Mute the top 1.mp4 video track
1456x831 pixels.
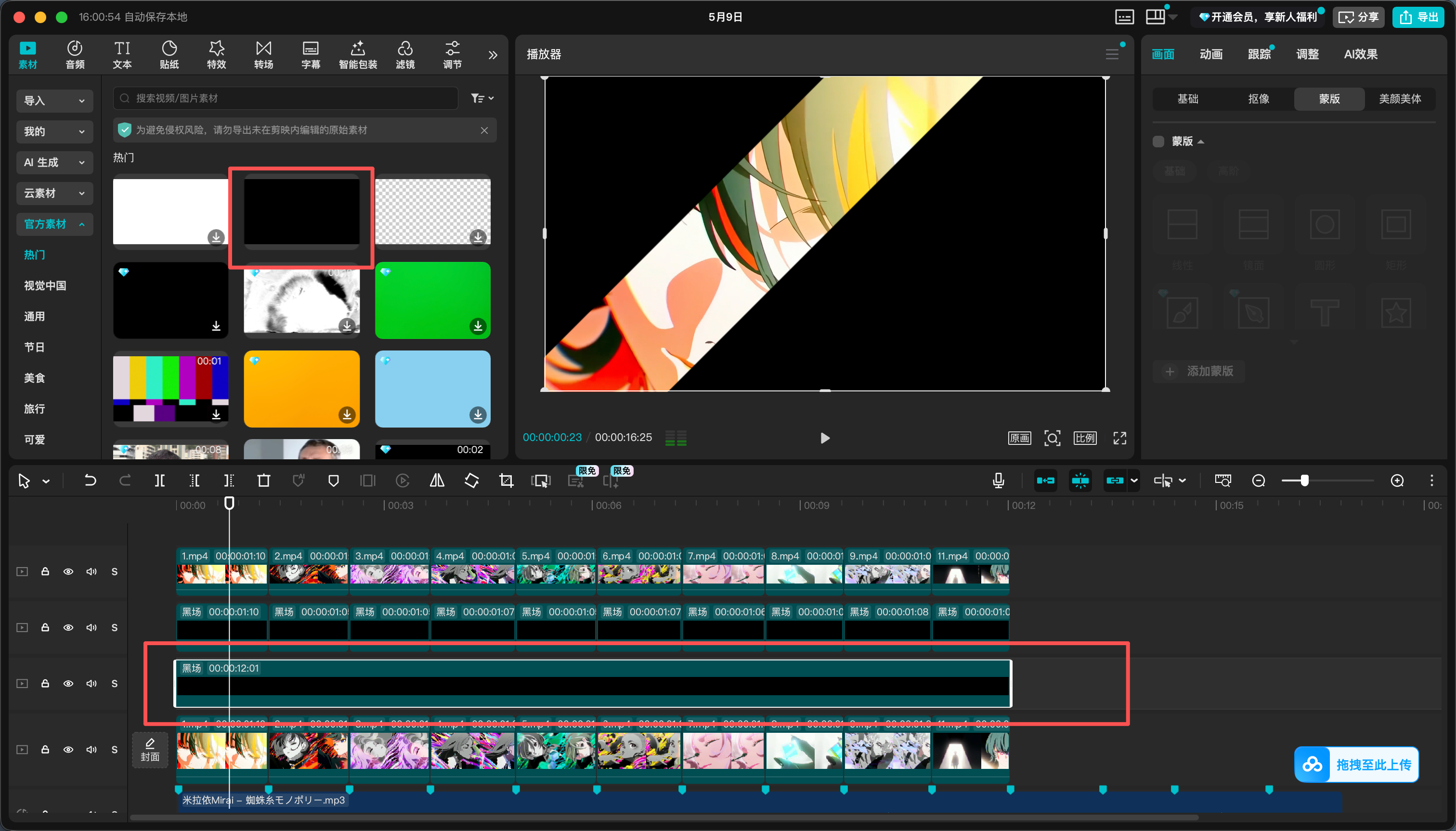pos(91,571)
